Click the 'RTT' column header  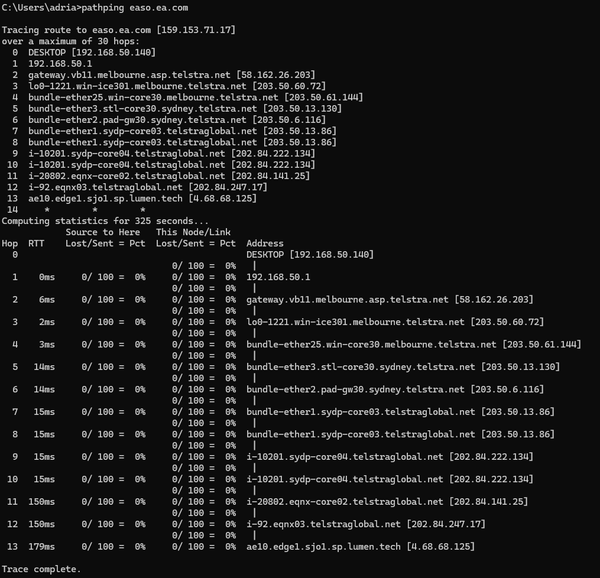pos(36,243)
